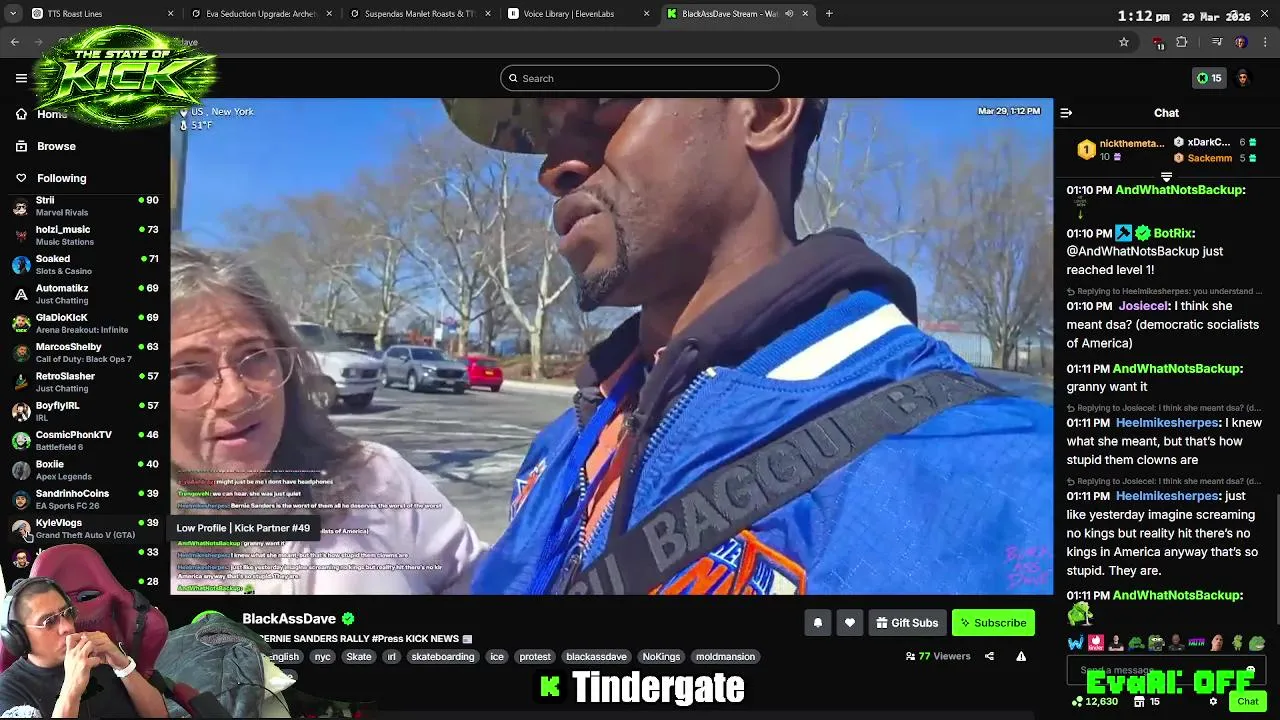Image resolution: width=1280 pixels, height=720 pixels.
Task: Open BoyflyIRL channel in sidebar
Action: click(x=85, y=411)
